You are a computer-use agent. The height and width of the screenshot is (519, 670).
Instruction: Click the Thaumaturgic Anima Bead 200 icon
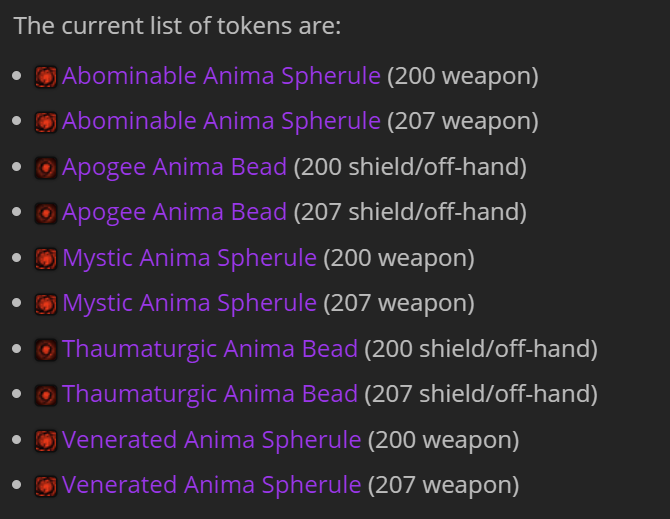pyautogui.click(x=46, y=350)
